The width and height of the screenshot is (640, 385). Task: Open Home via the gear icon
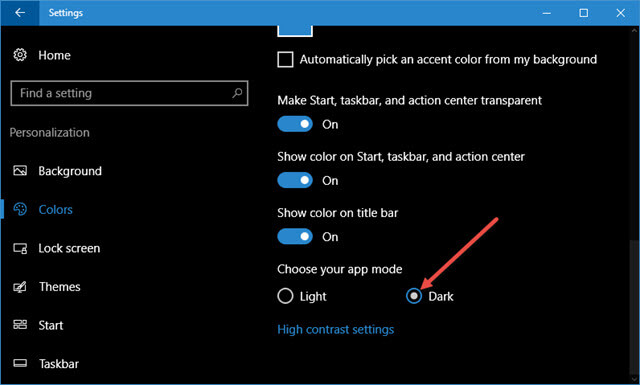20,55
